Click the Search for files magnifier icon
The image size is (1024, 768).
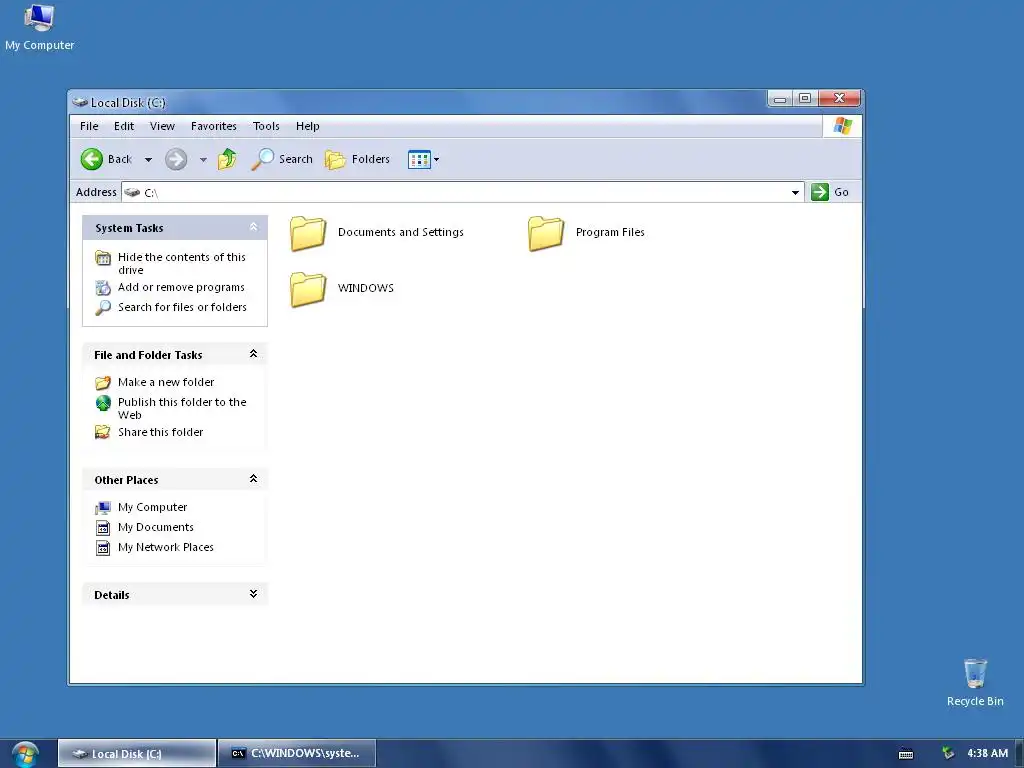tap(103, 308)
